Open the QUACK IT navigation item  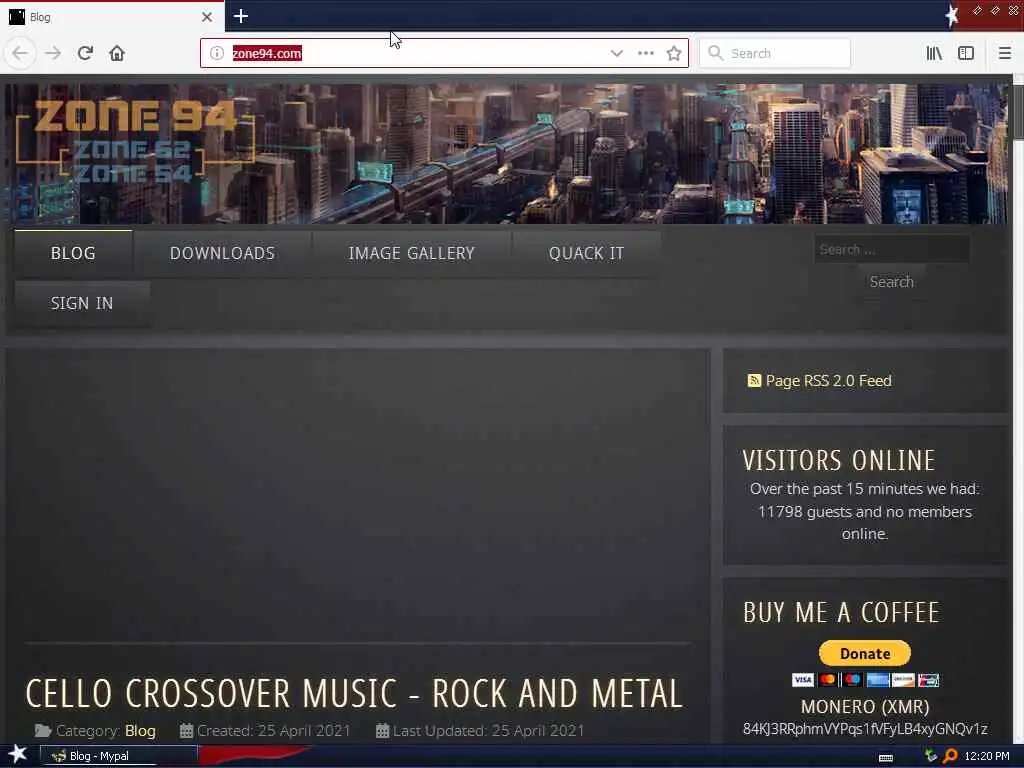(586, 253)
